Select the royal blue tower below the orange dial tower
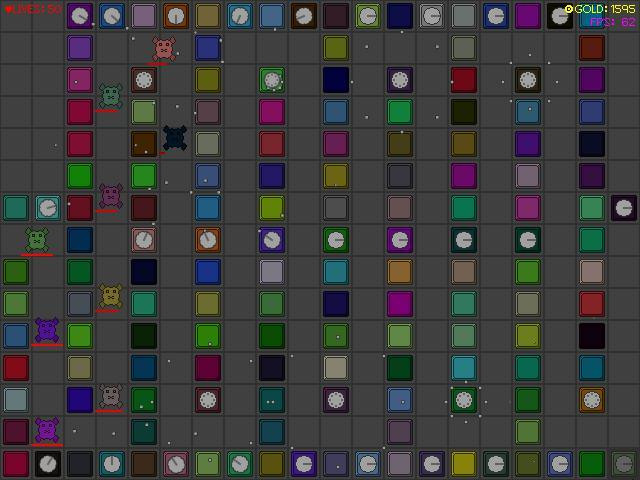 pyautogui.click(x=208, y=272)
